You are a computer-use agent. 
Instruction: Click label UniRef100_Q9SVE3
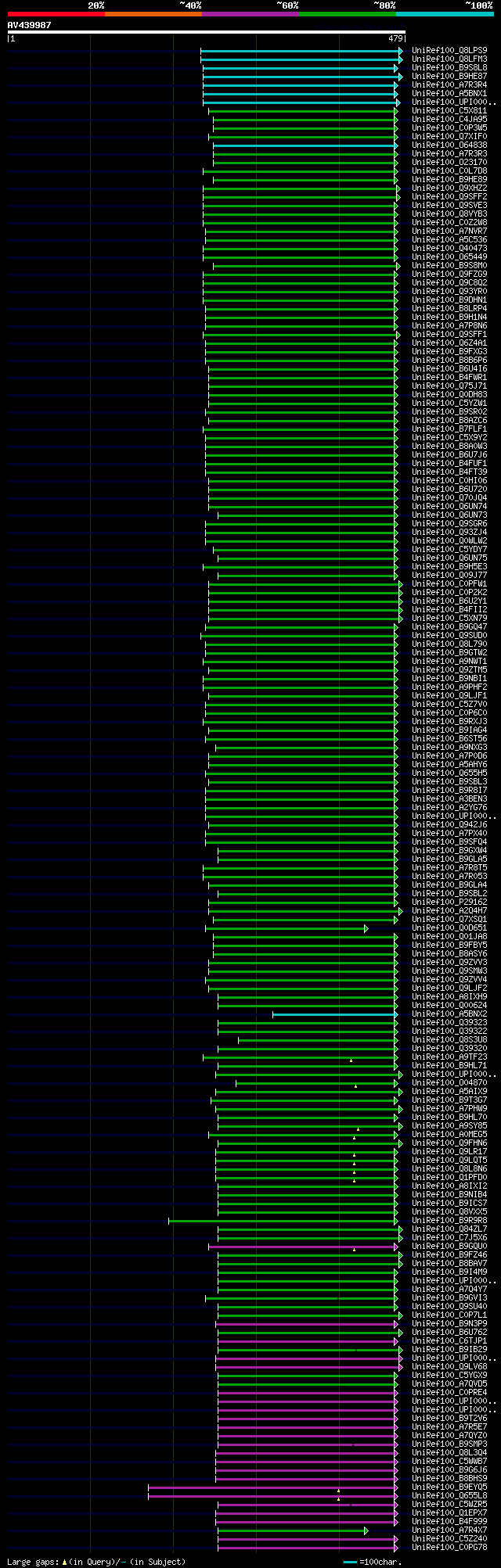click(x=449, y=205)
